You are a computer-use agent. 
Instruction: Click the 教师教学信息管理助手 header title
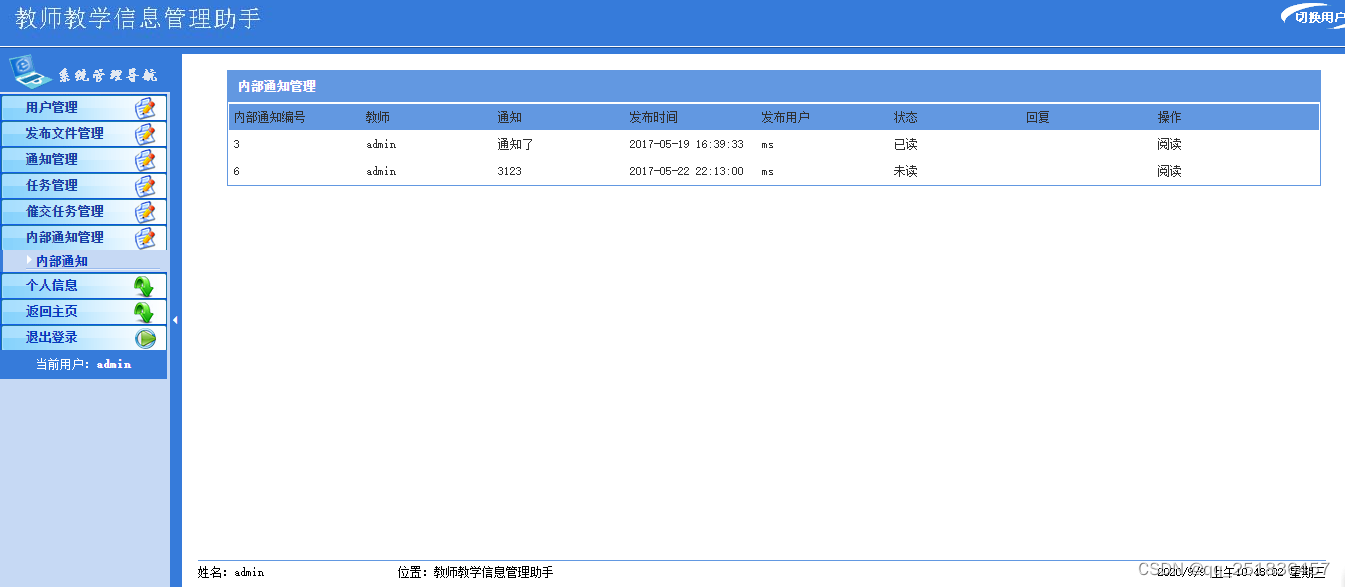click(x=138, y=18)
